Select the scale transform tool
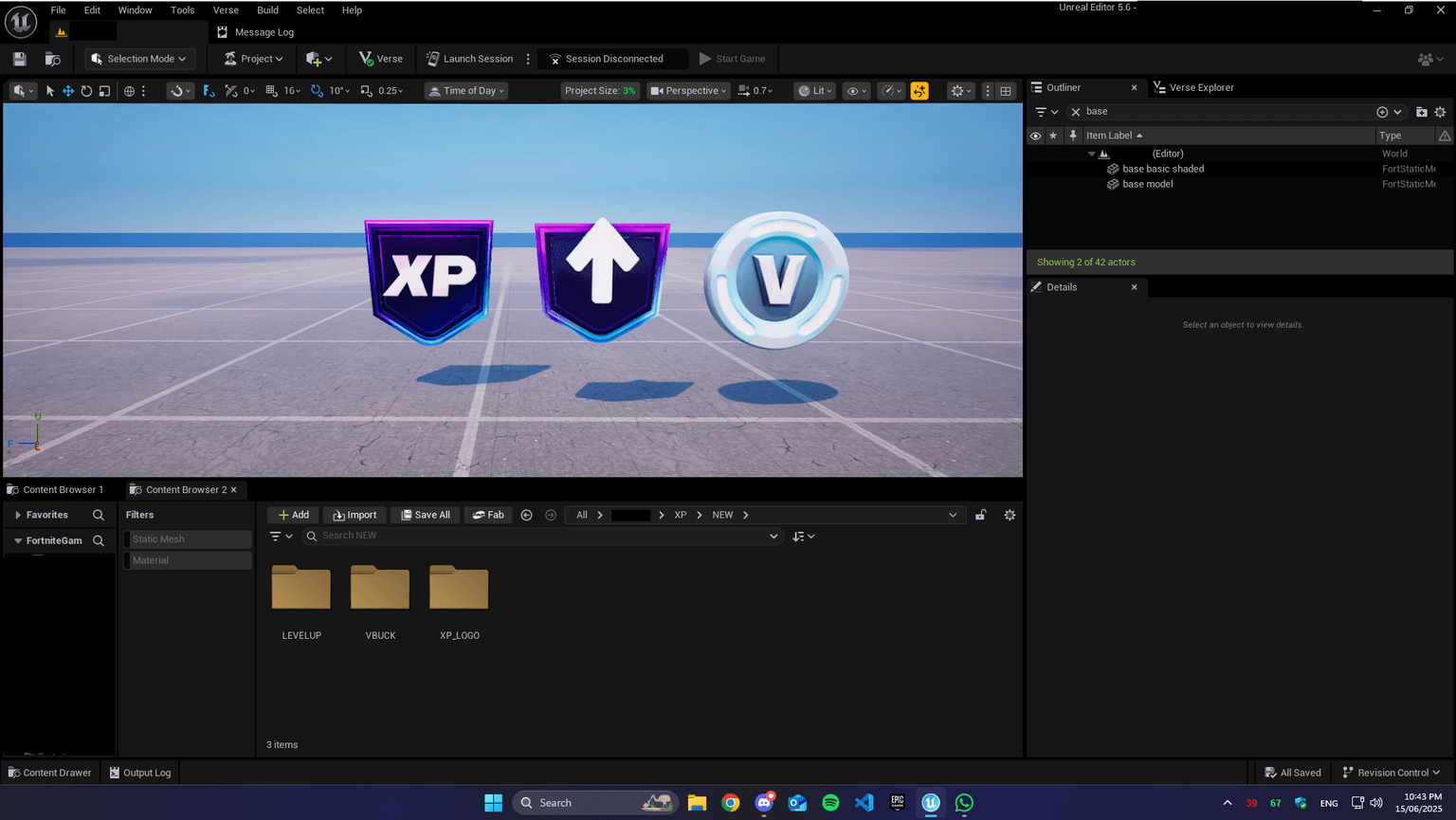This screenshot has width=1456, height=820. (x=104, y=91)
